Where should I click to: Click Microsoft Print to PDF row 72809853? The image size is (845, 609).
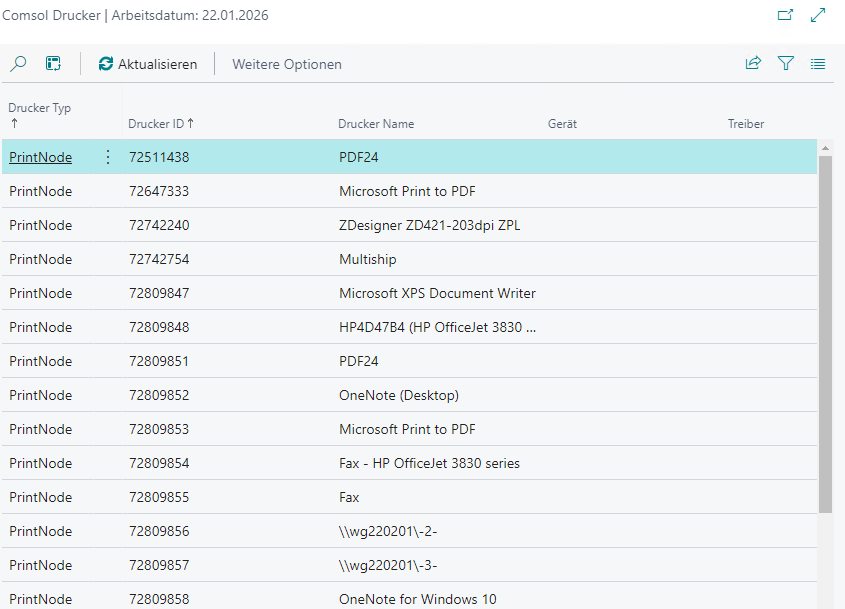407,428
